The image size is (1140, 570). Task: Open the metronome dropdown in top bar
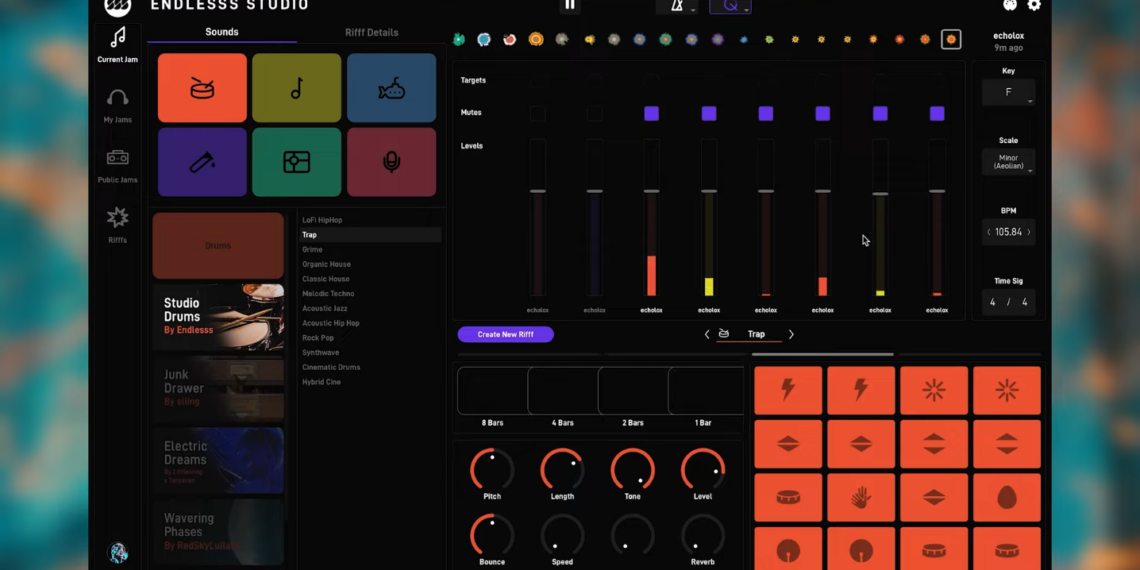pyautogui.click(x=678, y=6)
